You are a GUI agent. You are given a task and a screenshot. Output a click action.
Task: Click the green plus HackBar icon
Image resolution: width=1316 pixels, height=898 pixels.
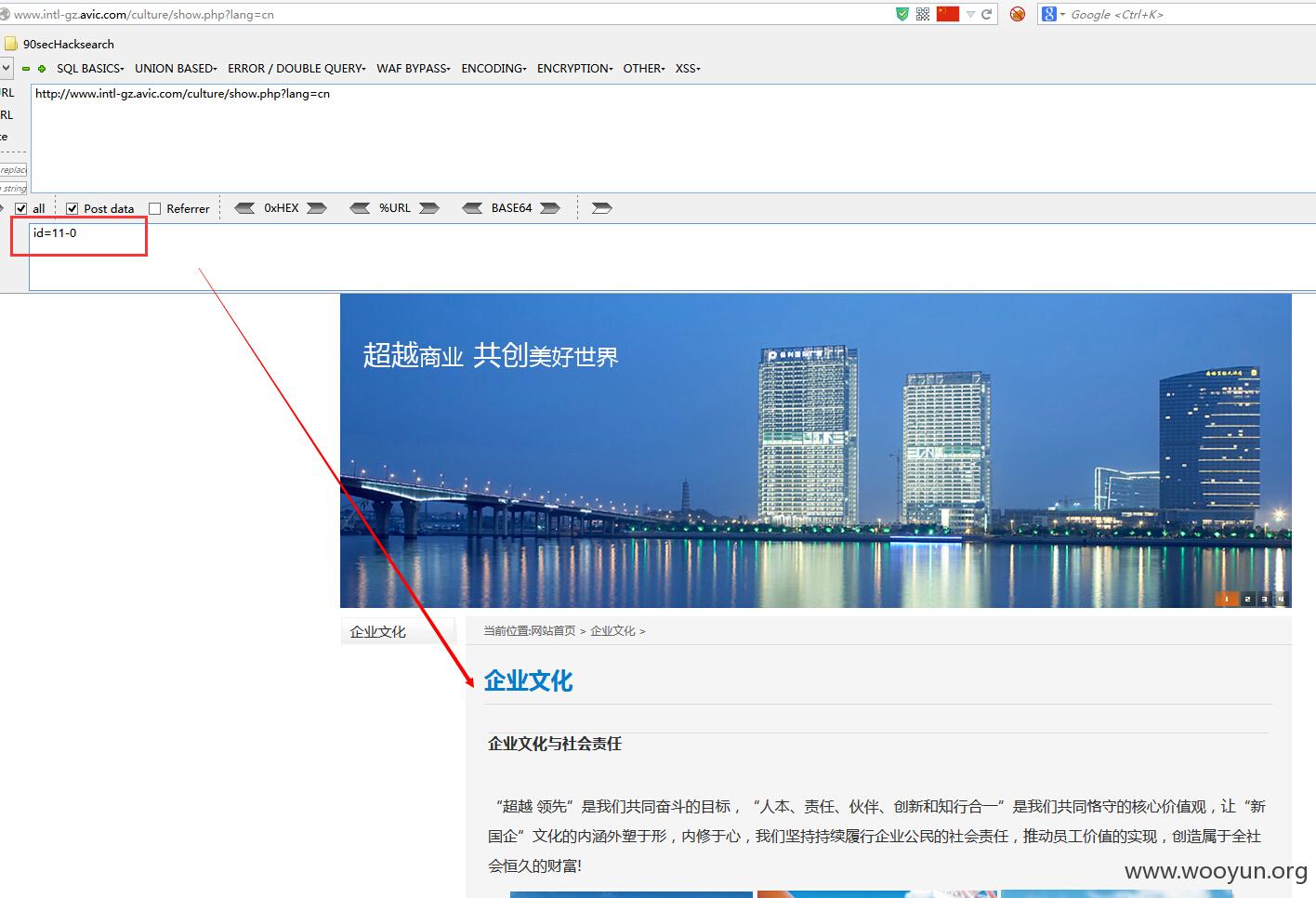[42, 69]
